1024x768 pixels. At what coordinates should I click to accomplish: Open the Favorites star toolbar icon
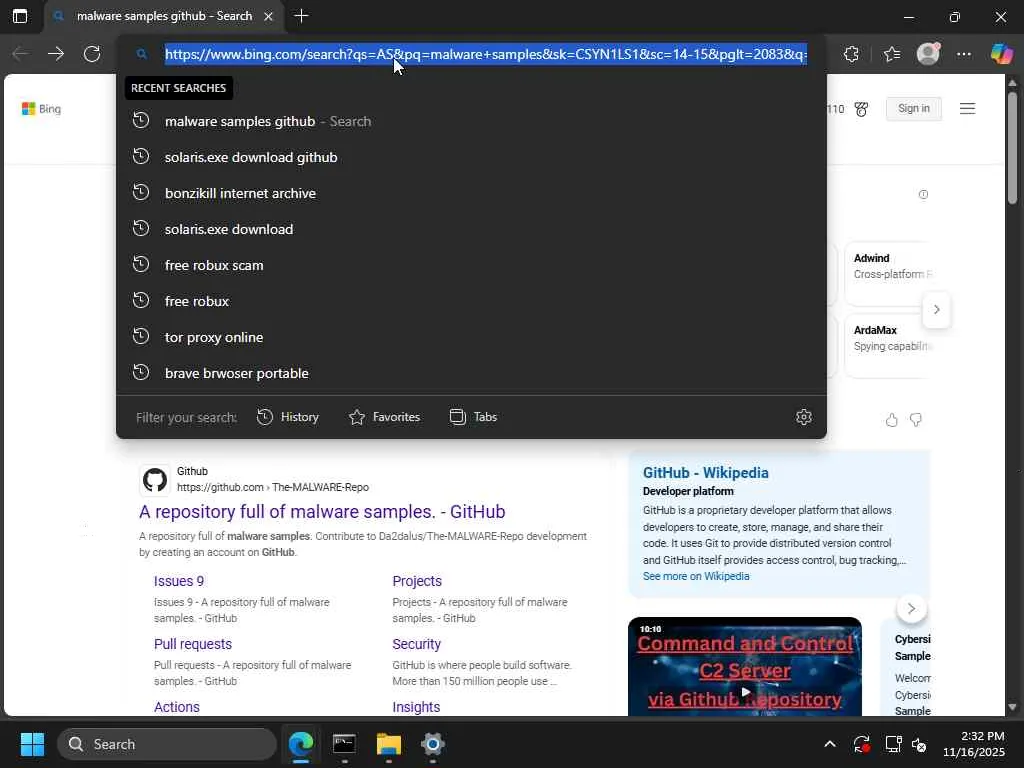pos(892,54)
